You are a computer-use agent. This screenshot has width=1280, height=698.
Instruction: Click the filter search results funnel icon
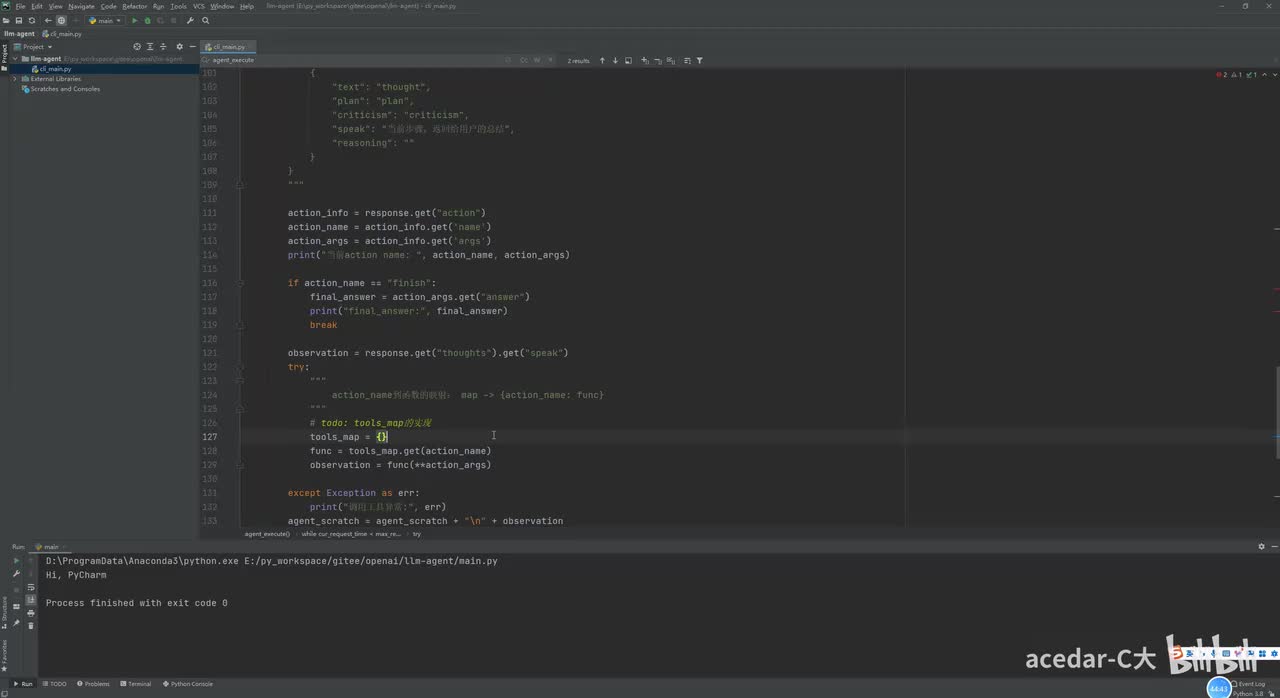click(699, 60)
